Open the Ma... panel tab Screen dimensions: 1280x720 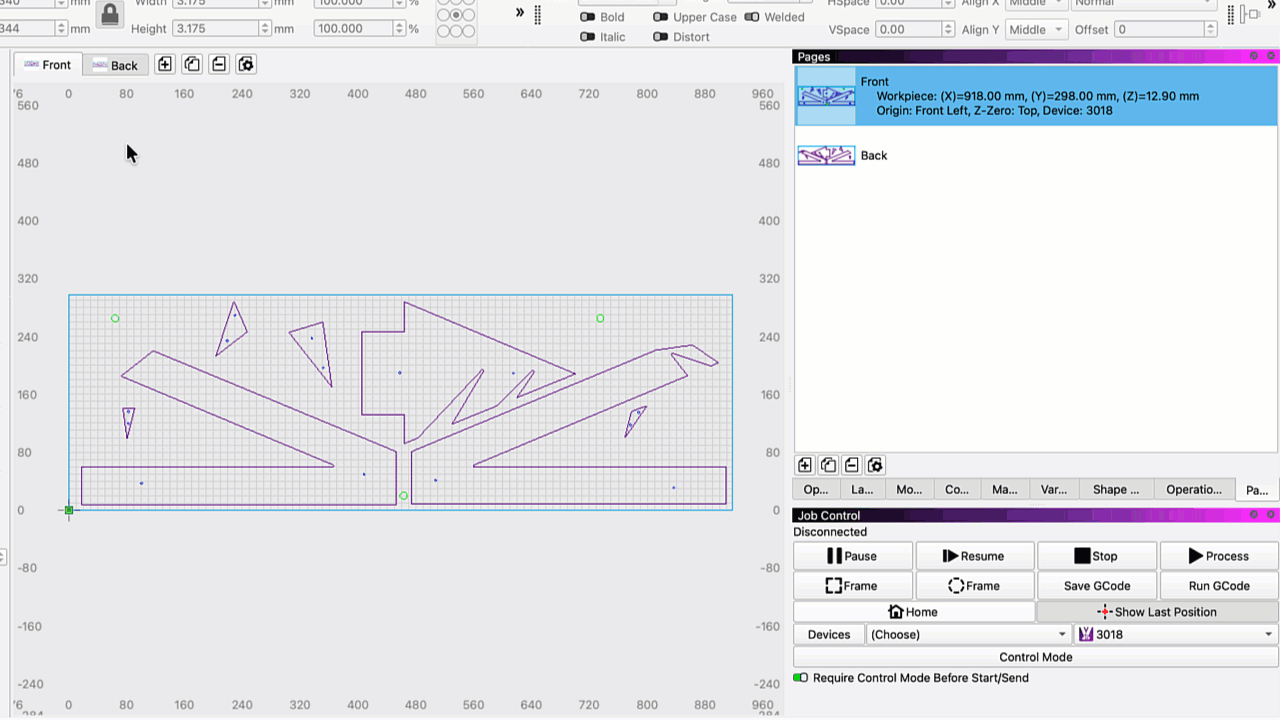tap(1005, 489)
